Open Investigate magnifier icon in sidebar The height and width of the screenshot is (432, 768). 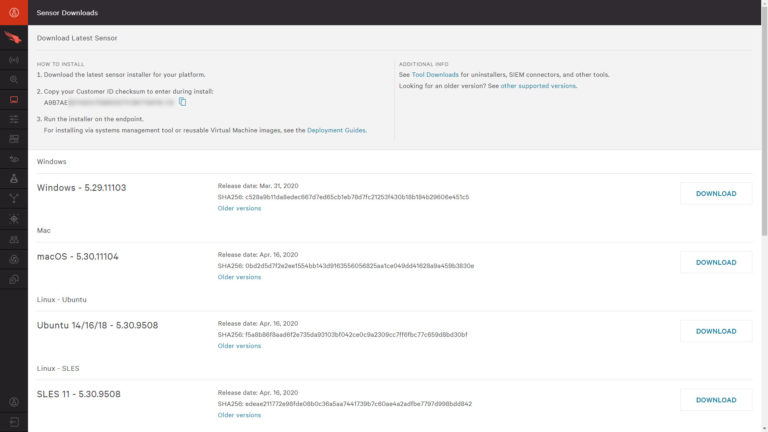(x=14, y=79)
